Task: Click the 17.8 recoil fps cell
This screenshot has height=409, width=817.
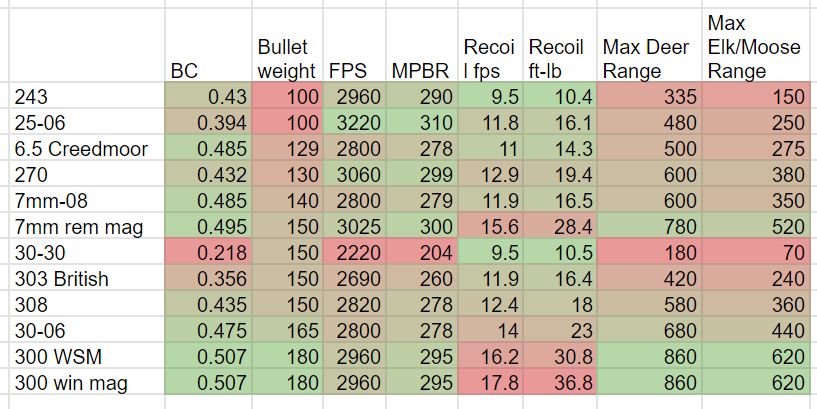Action: pos(491,383)
